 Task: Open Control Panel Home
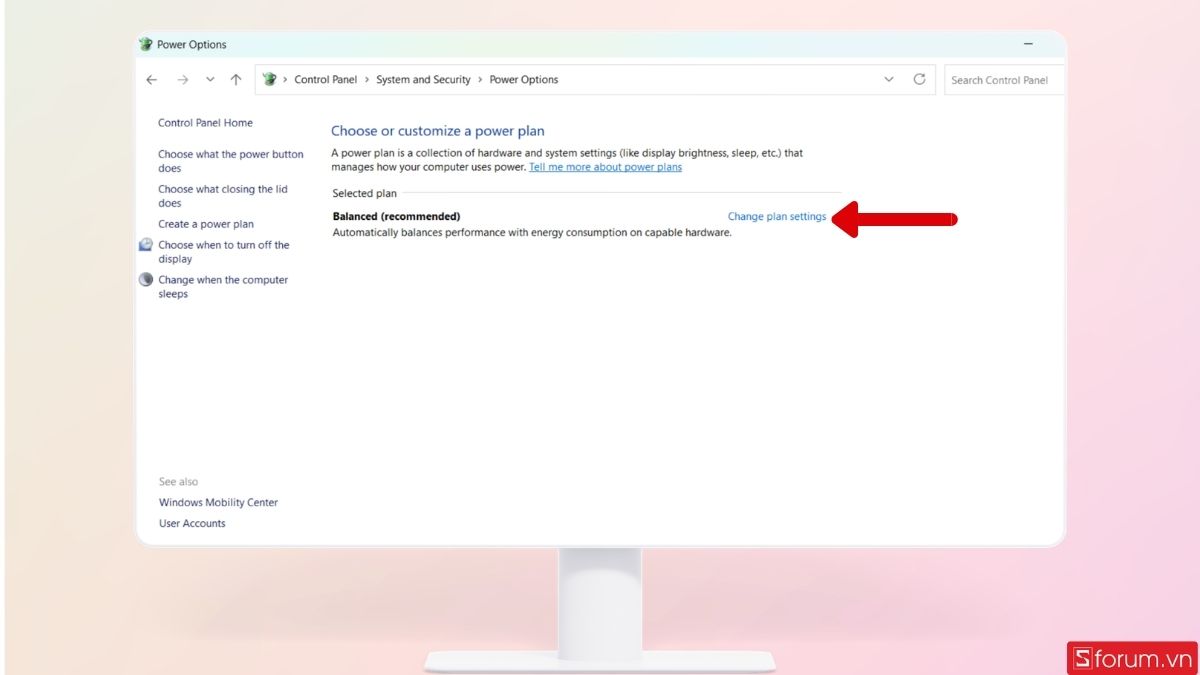[x=205, y=122]
